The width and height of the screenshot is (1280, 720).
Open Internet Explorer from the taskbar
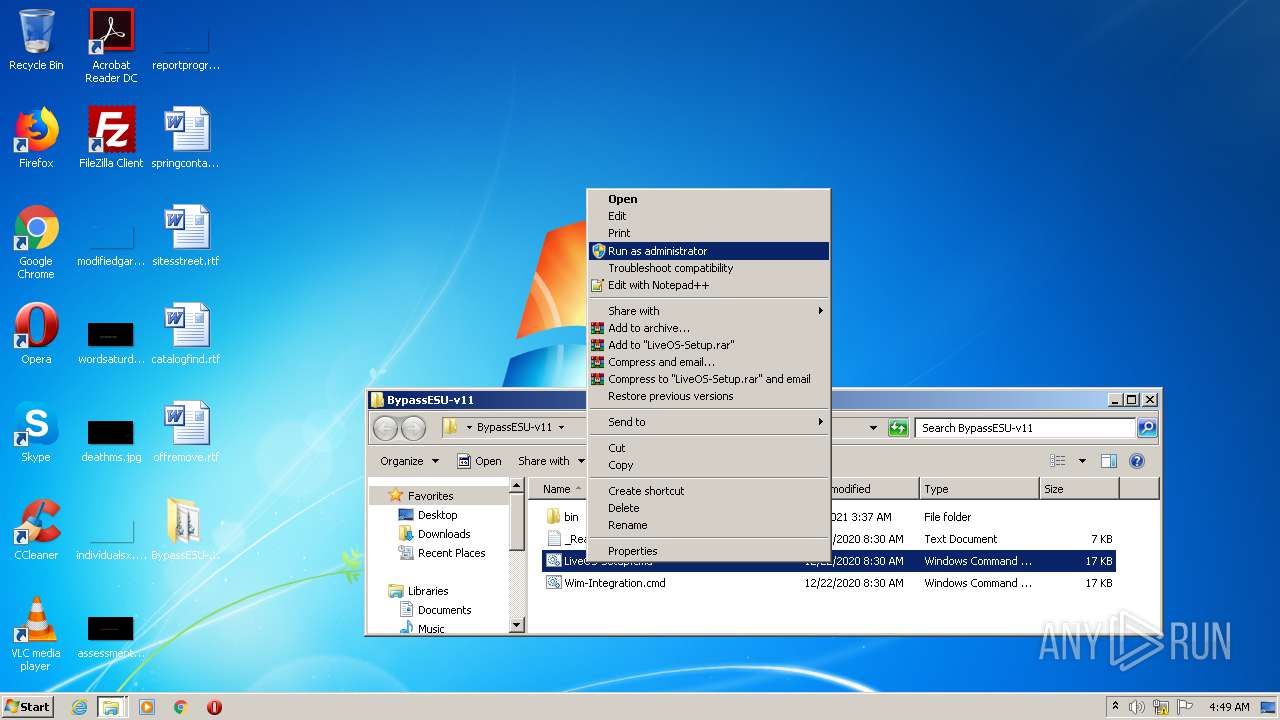pos(79,707)
